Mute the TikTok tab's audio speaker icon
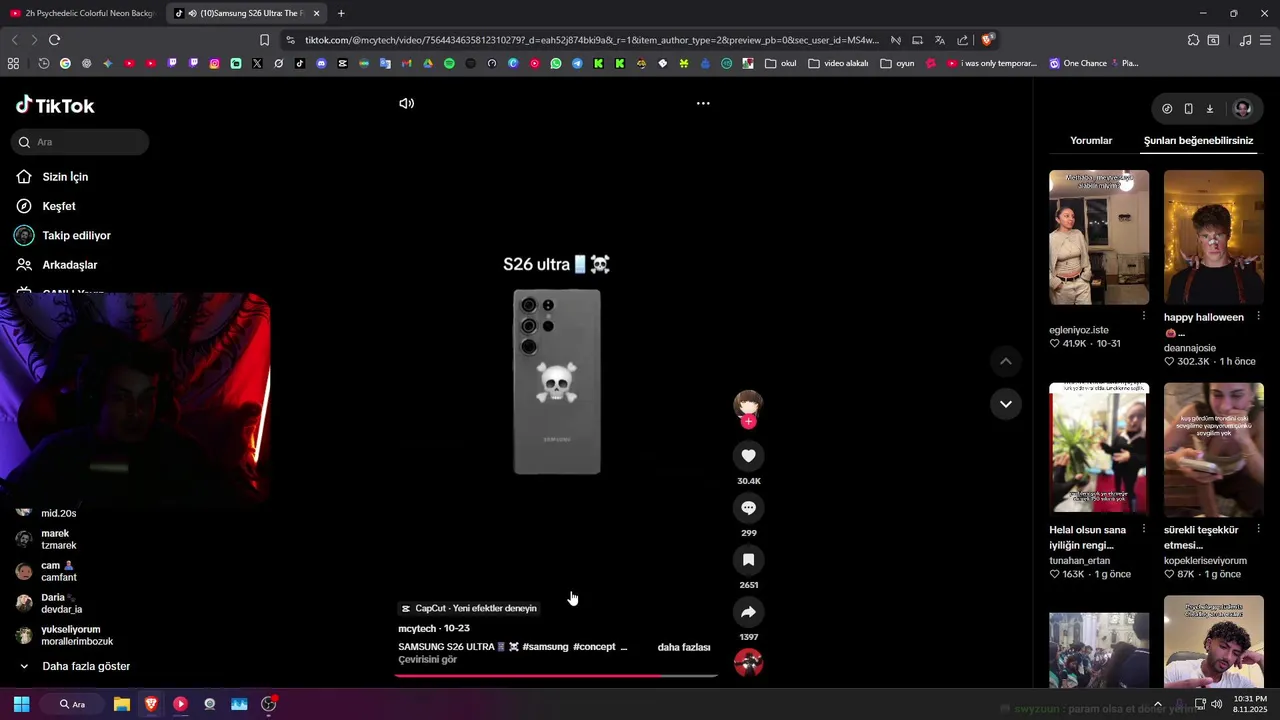1280x720 pixels. (x=192, y=13)
